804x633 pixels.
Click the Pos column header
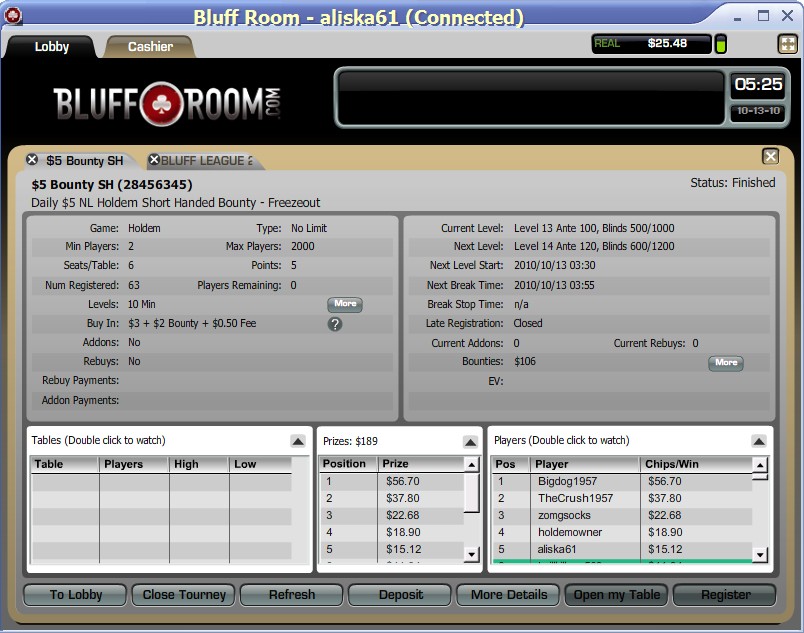pyautogui.click(x=511, y=464)
